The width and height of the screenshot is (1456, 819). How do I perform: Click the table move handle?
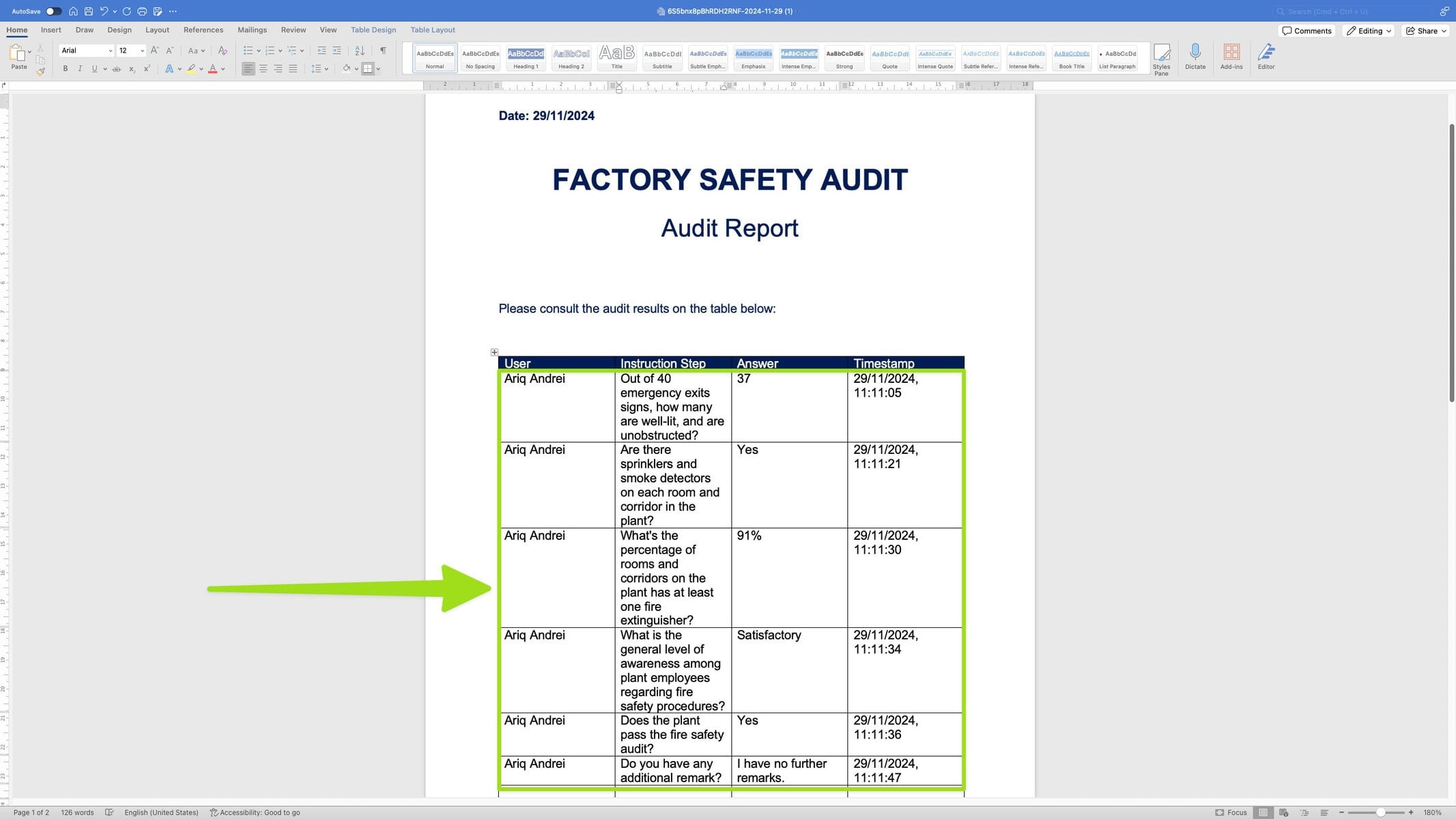494,352
